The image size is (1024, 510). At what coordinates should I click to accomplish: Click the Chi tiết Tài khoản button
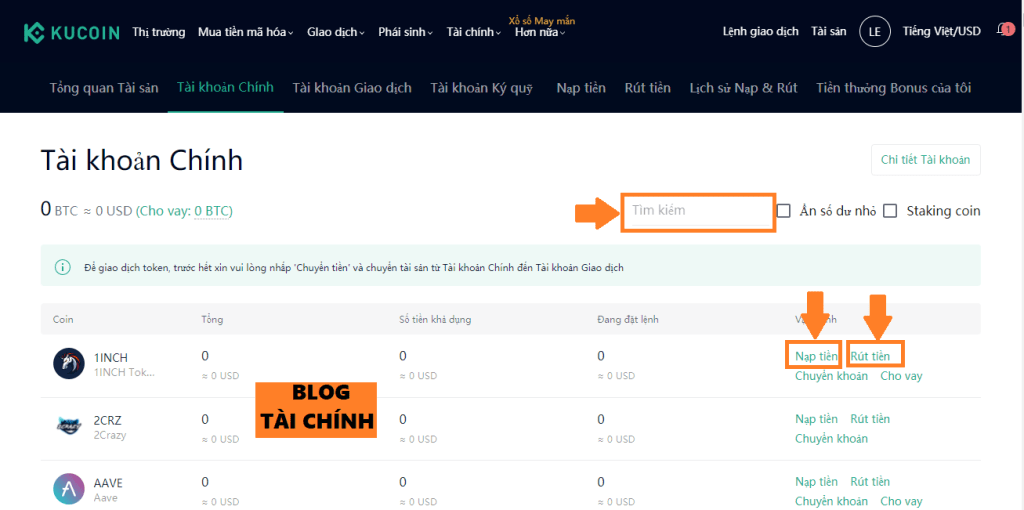point(925,160)
